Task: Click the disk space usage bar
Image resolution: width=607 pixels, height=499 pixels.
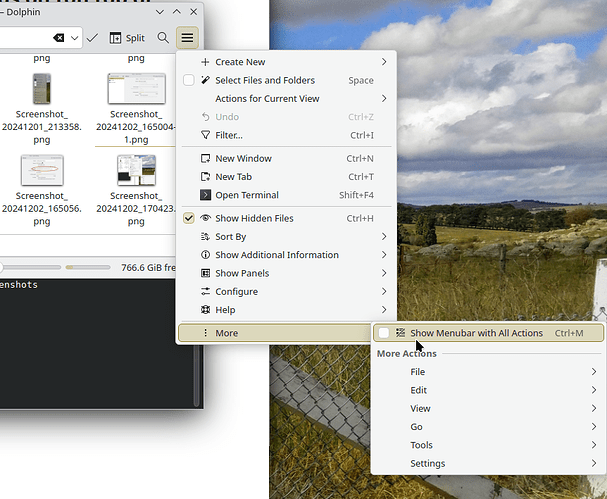Action: pos(88,267)
